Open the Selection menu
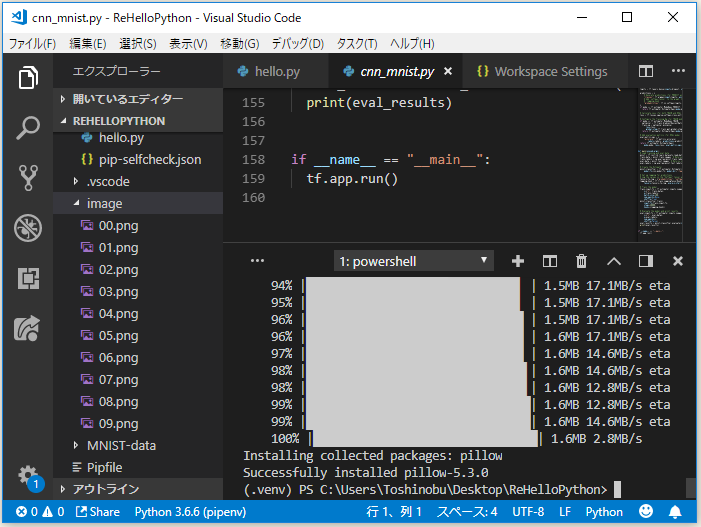This screenshot has height=527, width=701. (x=138, y=43)
